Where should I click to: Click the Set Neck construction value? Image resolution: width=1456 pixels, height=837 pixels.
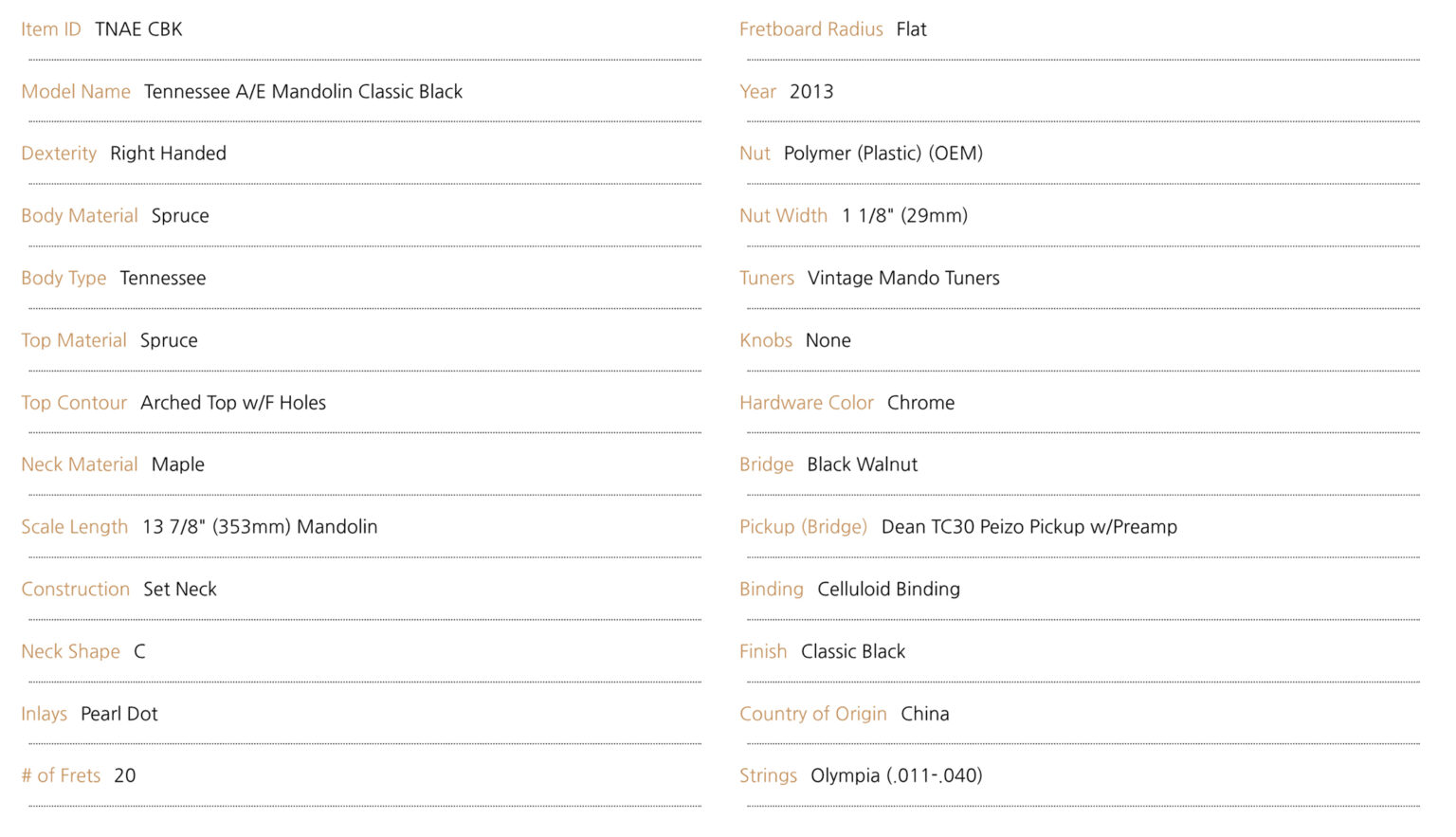tap(180, 590)
